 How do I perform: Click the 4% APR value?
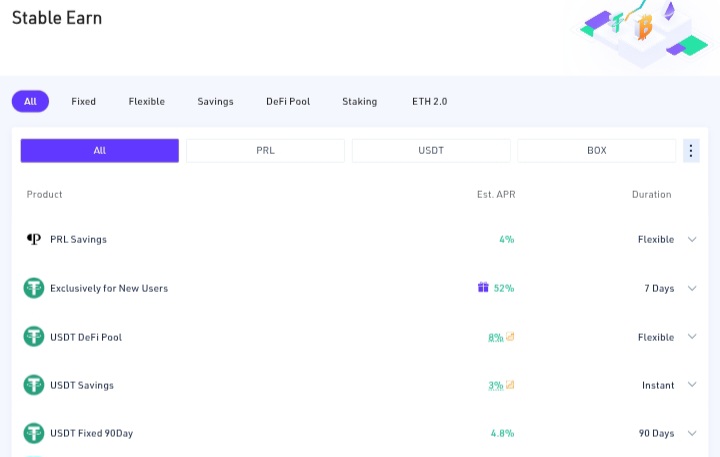point(507,239)
